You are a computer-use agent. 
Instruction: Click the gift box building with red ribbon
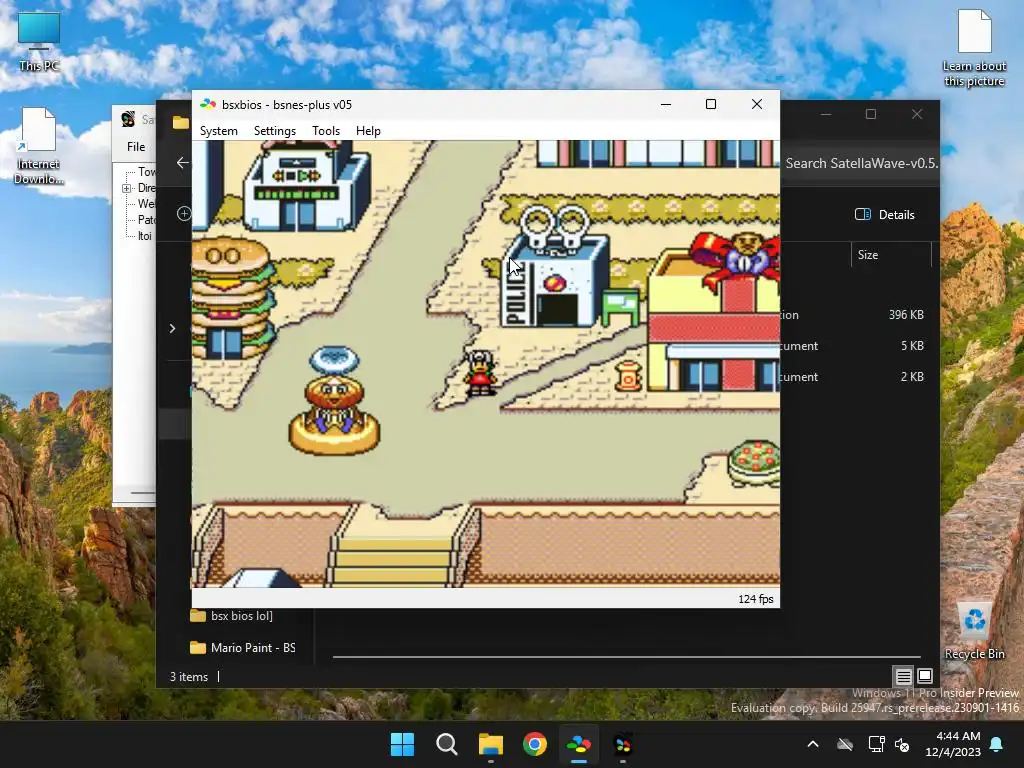tap(713, 312)
